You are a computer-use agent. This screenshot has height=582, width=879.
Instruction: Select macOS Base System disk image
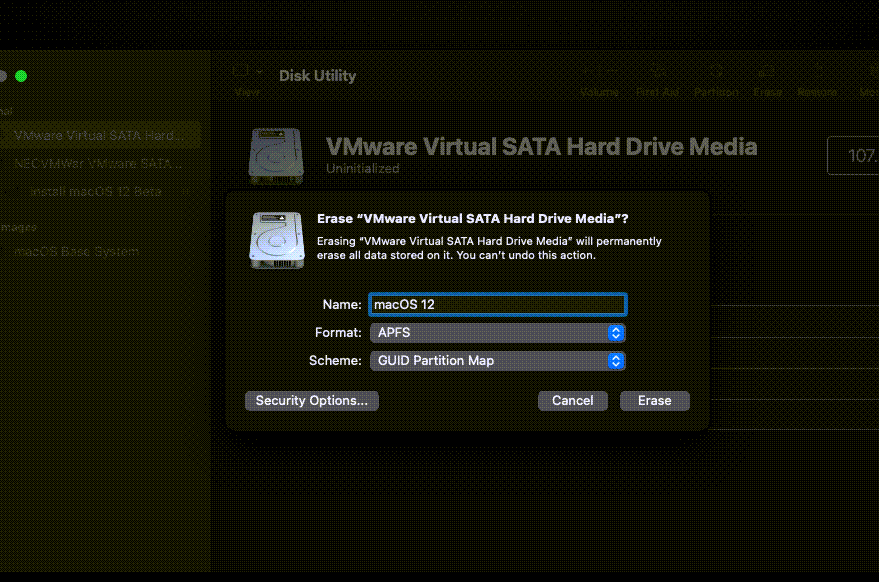[76, 252]
